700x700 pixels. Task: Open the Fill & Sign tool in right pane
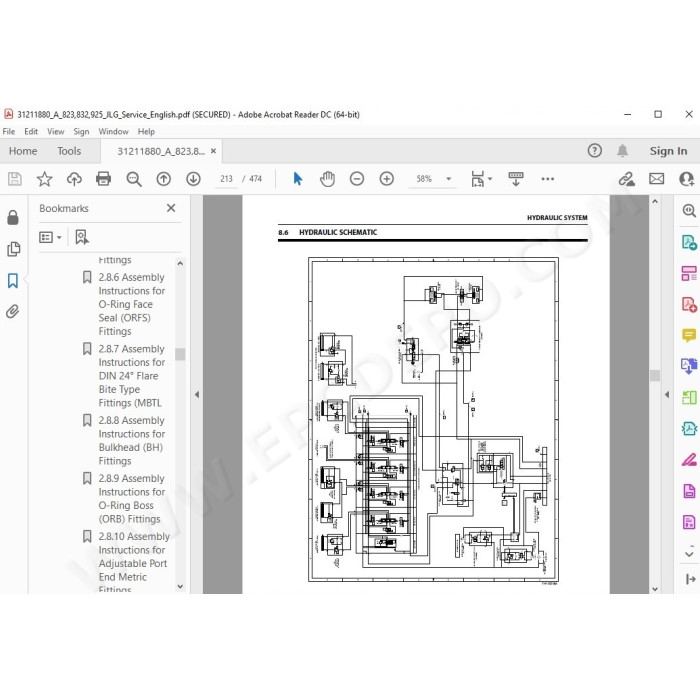[x=689, y=460]
